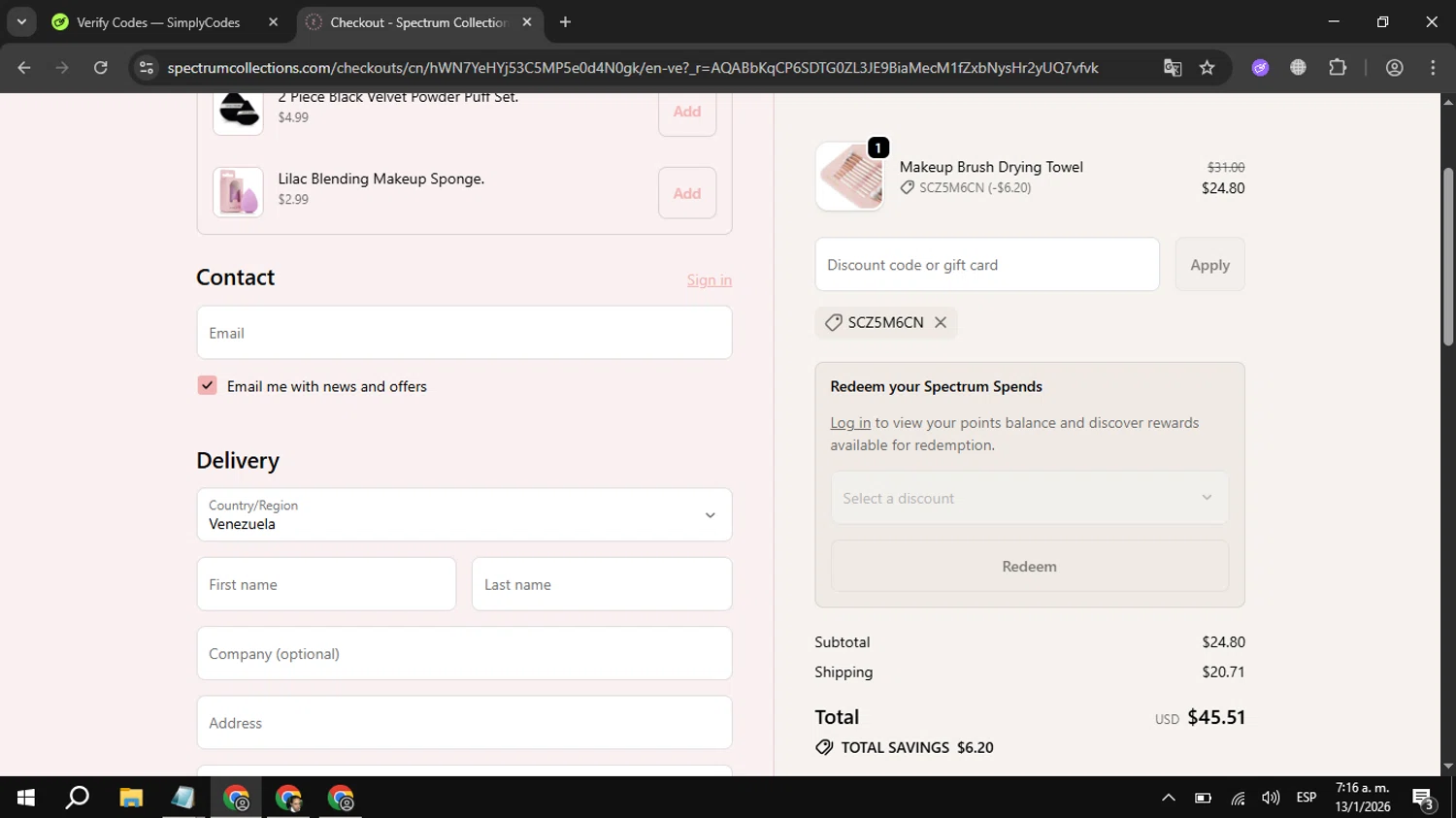This screenshot has width=1456, height=818.
Task: Click the address bar URL
Action: point(633,68)
